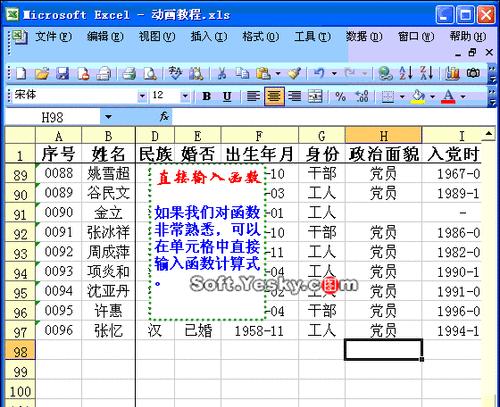Run the Spelling check icon
Viewport: 500px width, 407px height.
(175, 73)
